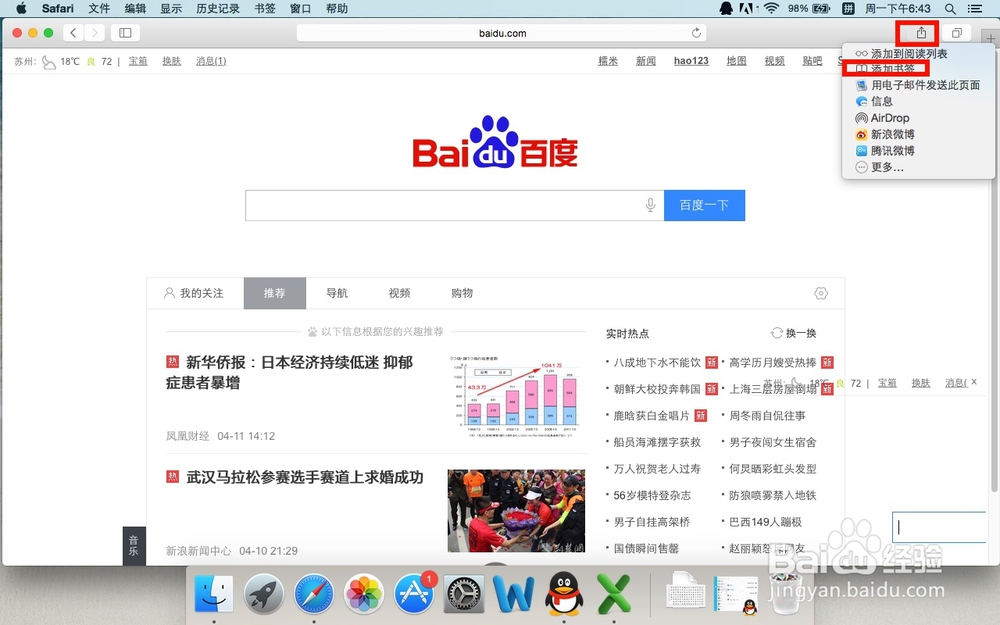Viewport: 1000px width, 625px height.
Task: Open the 文件 menu
Action: pos(99,8)
